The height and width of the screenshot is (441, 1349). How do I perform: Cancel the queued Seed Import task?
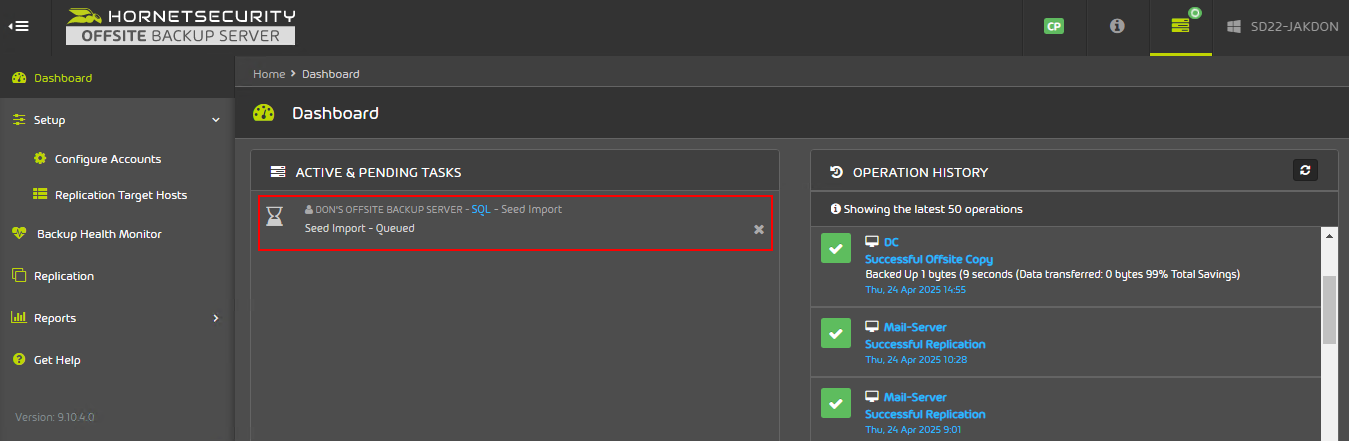coord(759,229)
